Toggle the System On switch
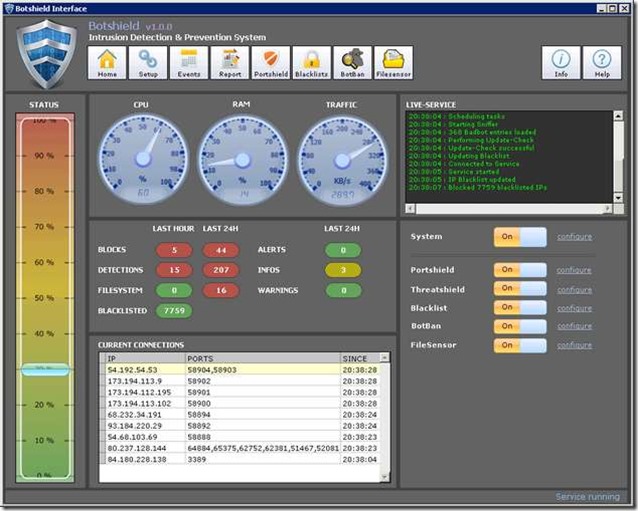This screenshot has height=511, width=638. 520,237
